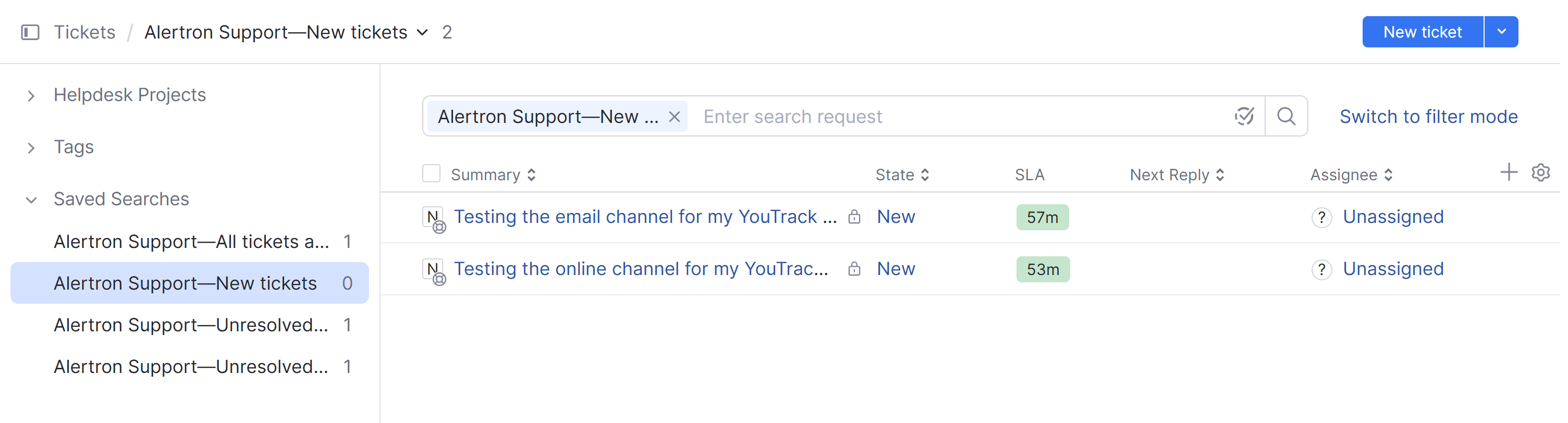Open the Alertron Support—New tickets title dropdown
1568x423 pixels.
tap(422, 33)
